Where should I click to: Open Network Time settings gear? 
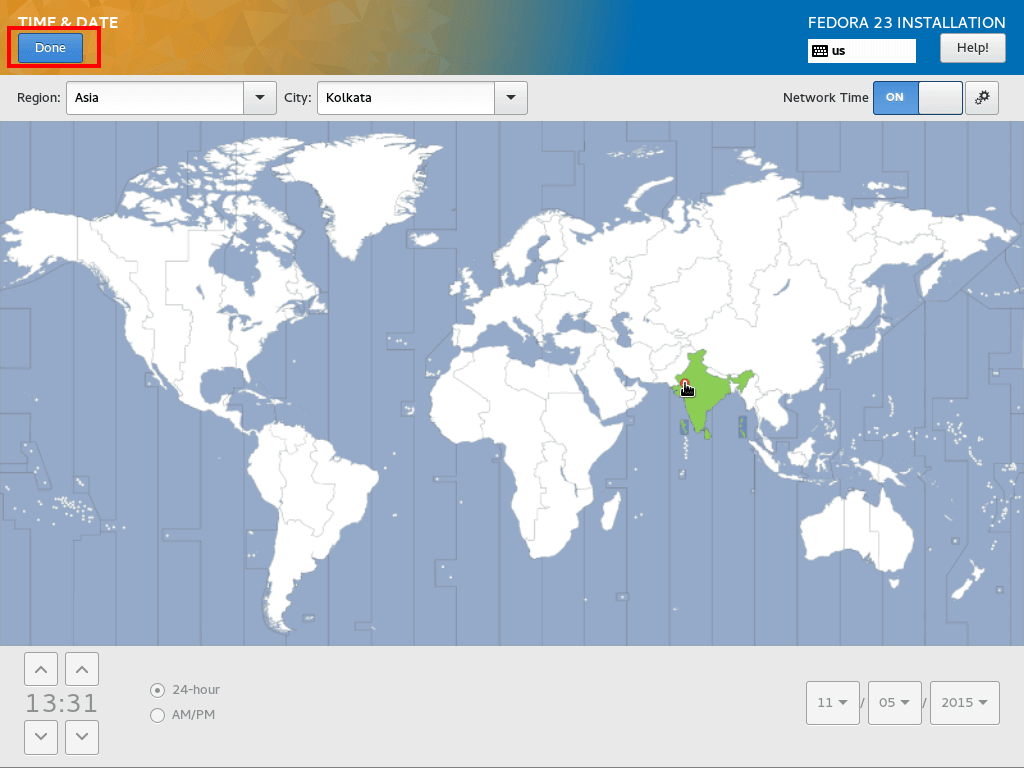click(x=982, y=98)
